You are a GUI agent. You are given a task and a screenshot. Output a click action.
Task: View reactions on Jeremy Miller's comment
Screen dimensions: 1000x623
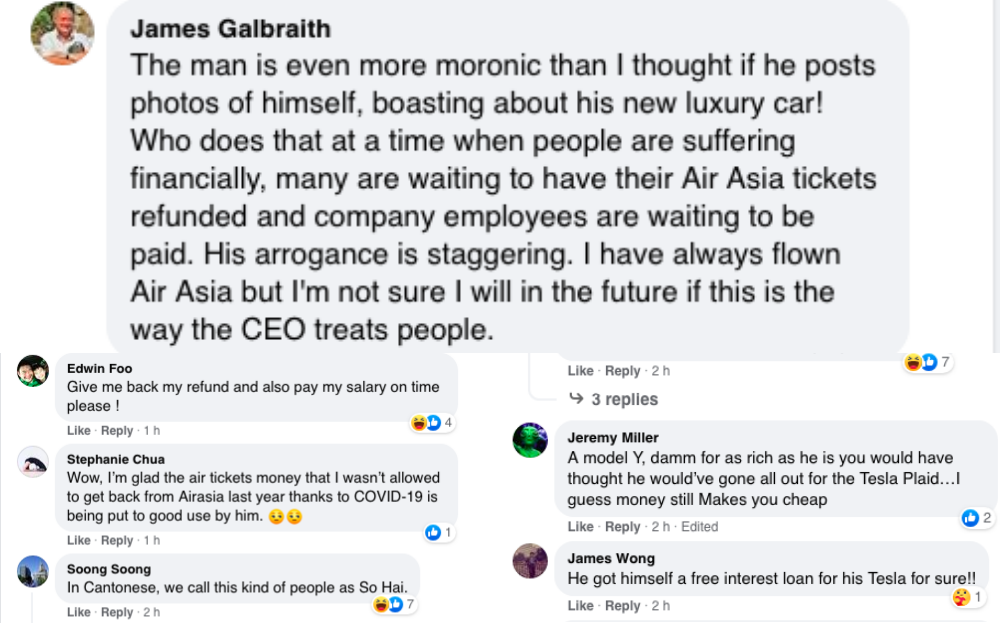pos(976,518)
